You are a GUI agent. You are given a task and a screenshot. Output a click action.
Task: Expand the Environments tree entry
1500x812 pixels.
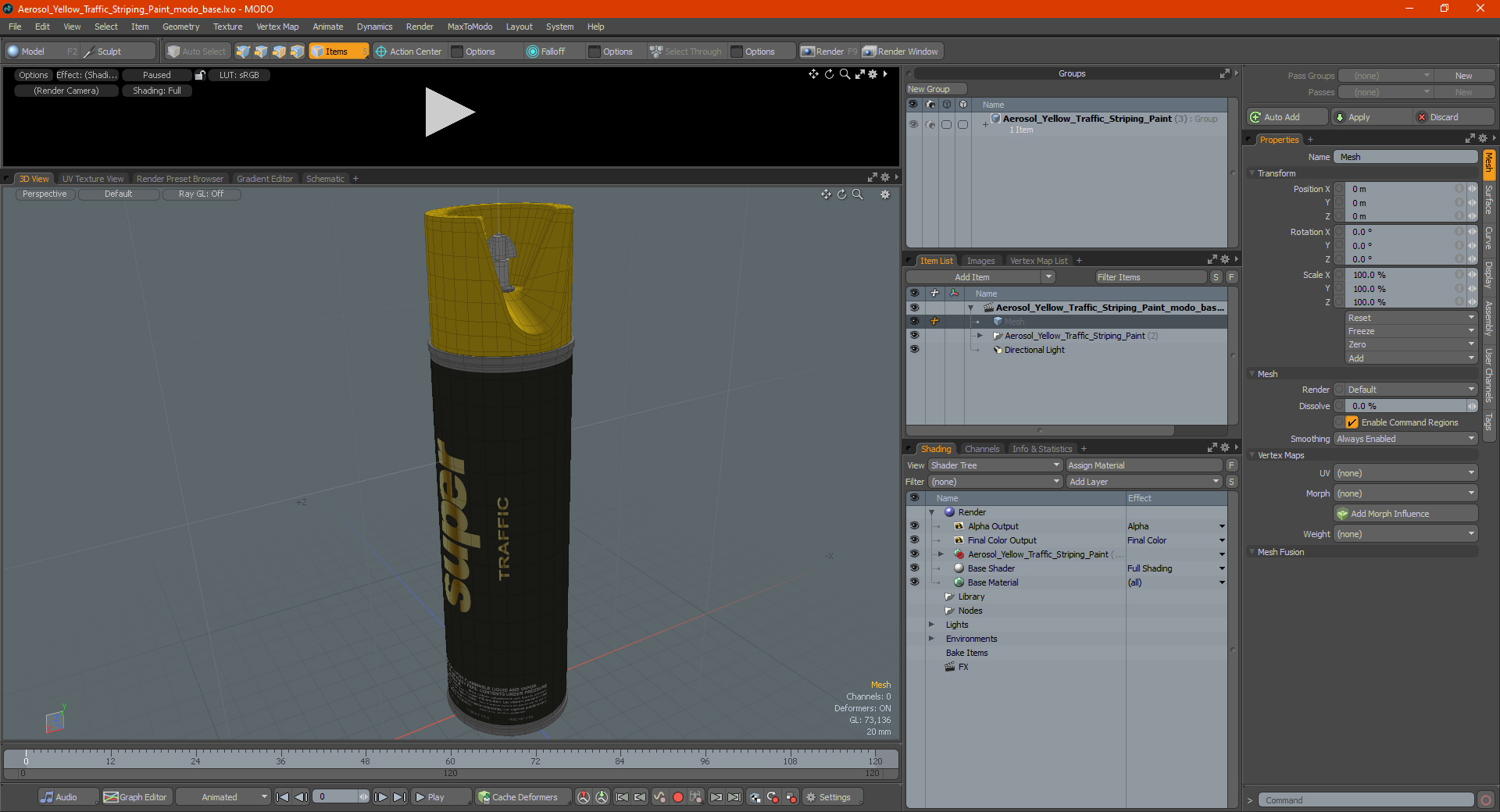931,639
